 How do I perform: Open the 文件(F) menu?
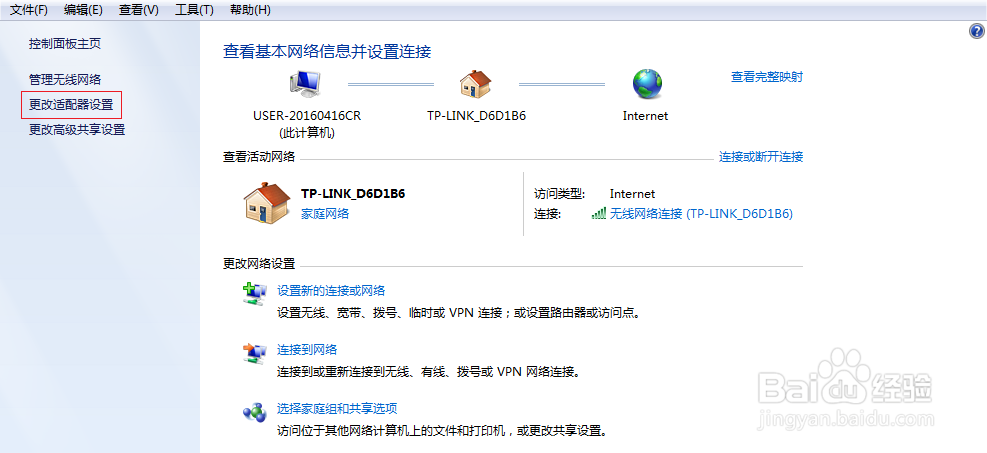click(29, 10)
